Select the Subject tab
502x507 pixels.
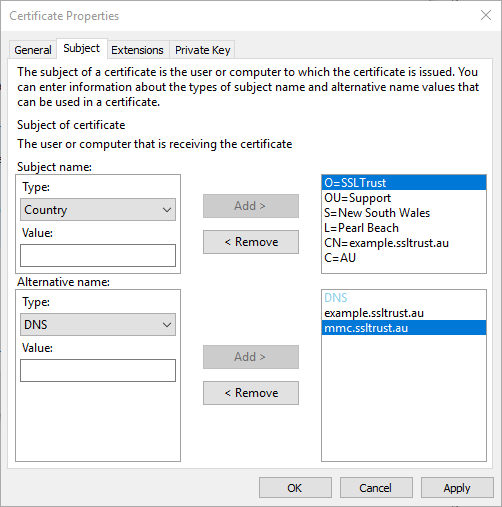click(x=82, y=49)
